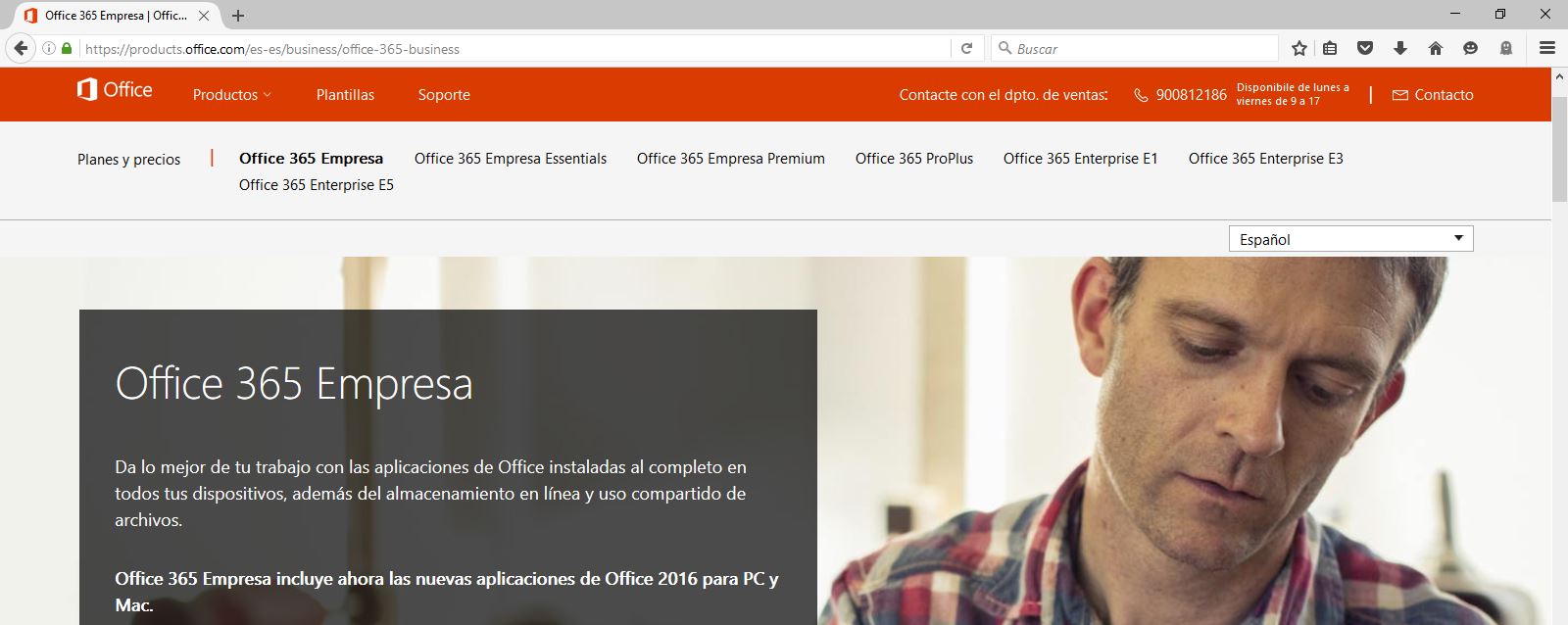The height and width of the screenshot is (625, 1568).
Task: Reload the page with refresh icon
Action: point(966,48)
